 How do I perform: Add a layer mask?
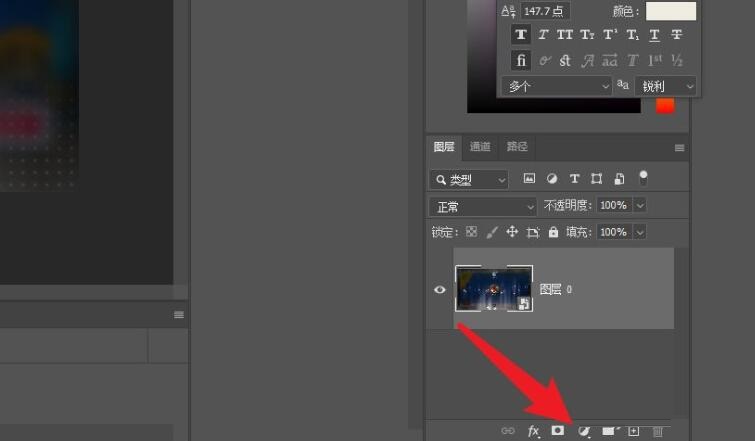click(x=558, y=430)
